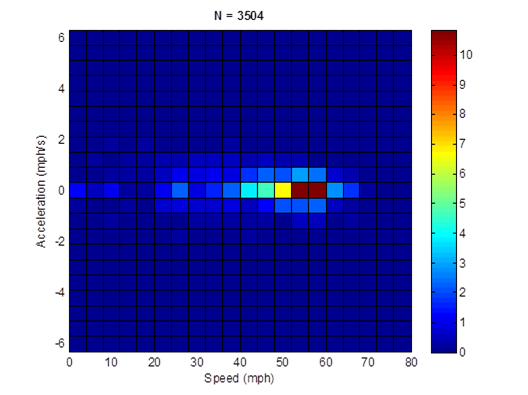
Task: Click y-axis tick label "2" on the acceleration axis
Action: (61, 139)
